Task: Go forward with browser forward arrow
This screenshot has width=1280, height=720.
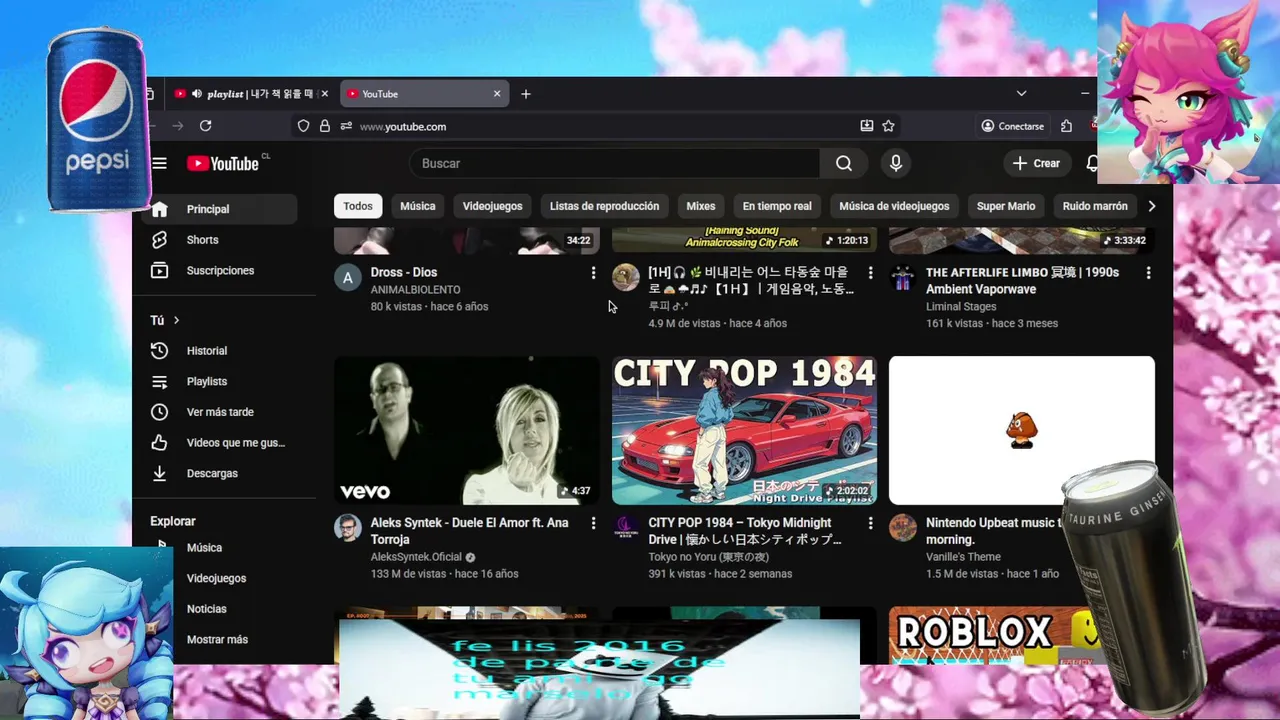Action: pyautogui.click(x=178, y=126)
